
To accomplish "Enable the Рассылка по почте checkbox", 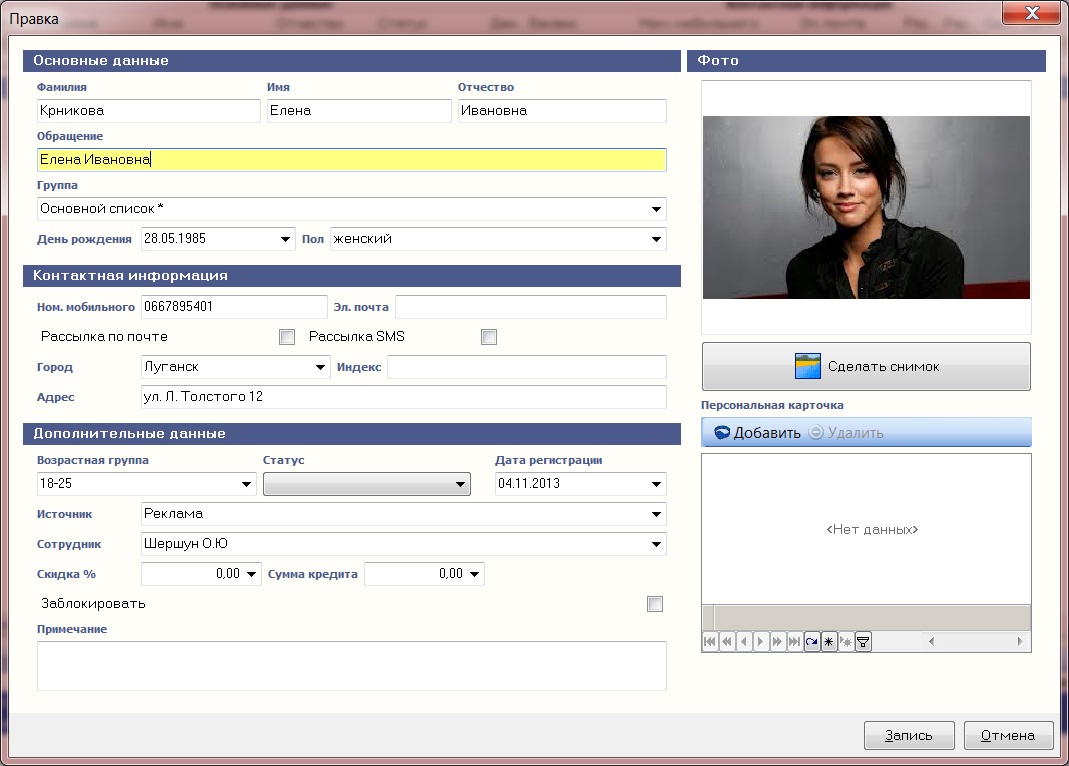I will [x=287, y=337].
